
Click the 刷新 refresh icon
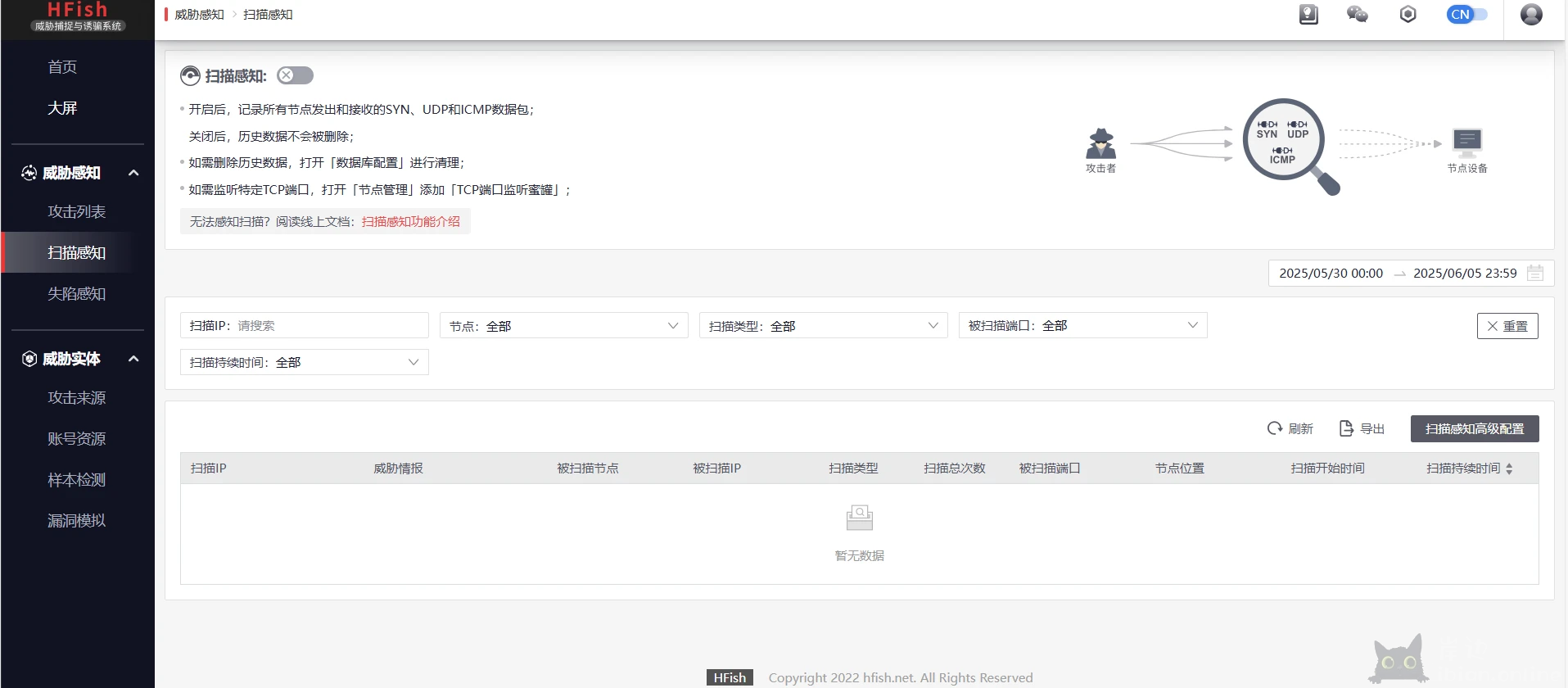point(1275,428)
